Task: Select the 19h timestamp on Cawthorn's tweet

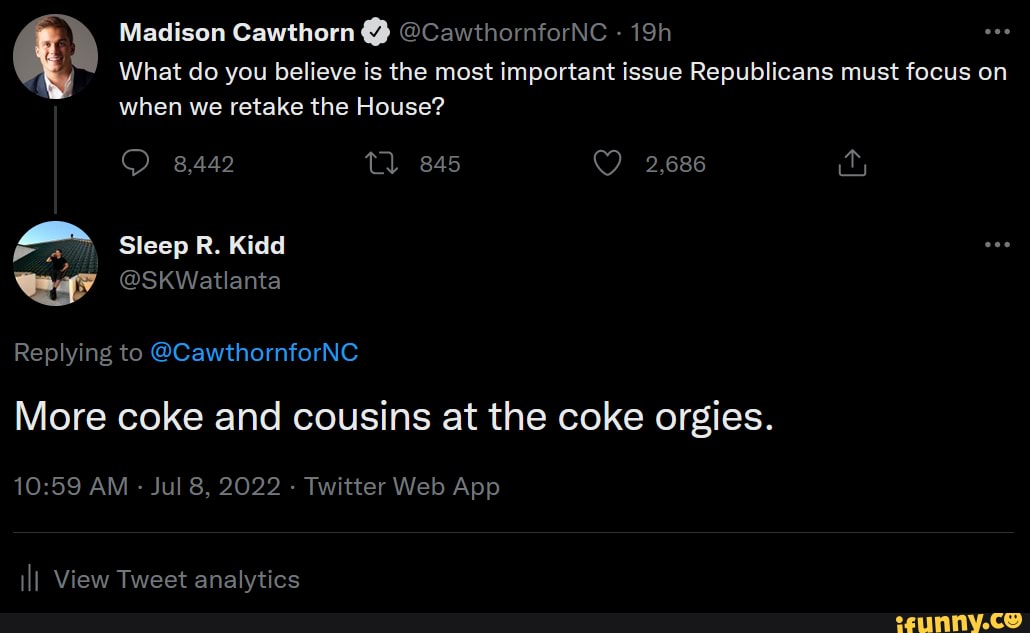Action: pos(651,31)
